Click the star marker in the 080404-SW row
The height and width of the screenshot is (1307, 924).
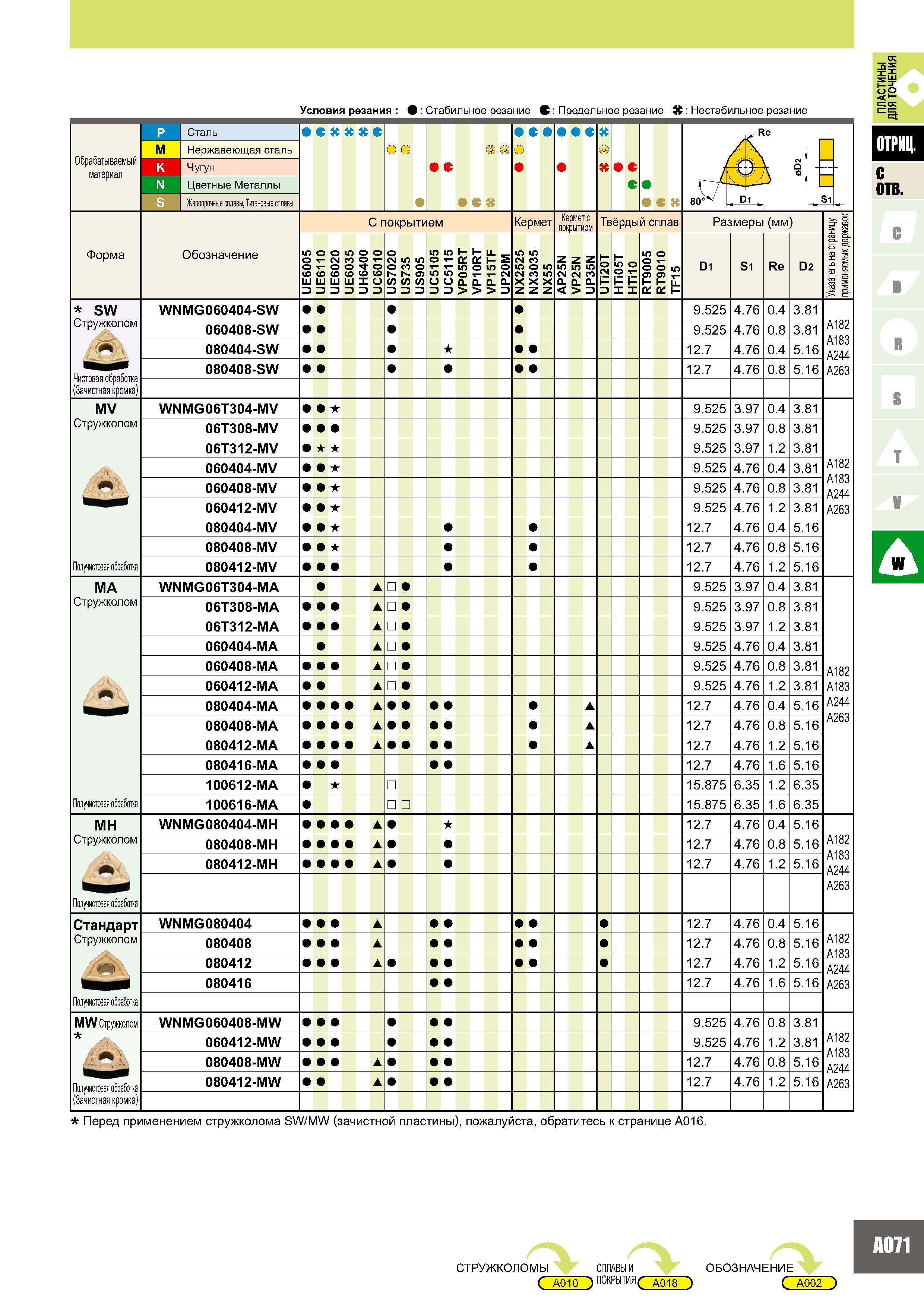click(448, 349)
